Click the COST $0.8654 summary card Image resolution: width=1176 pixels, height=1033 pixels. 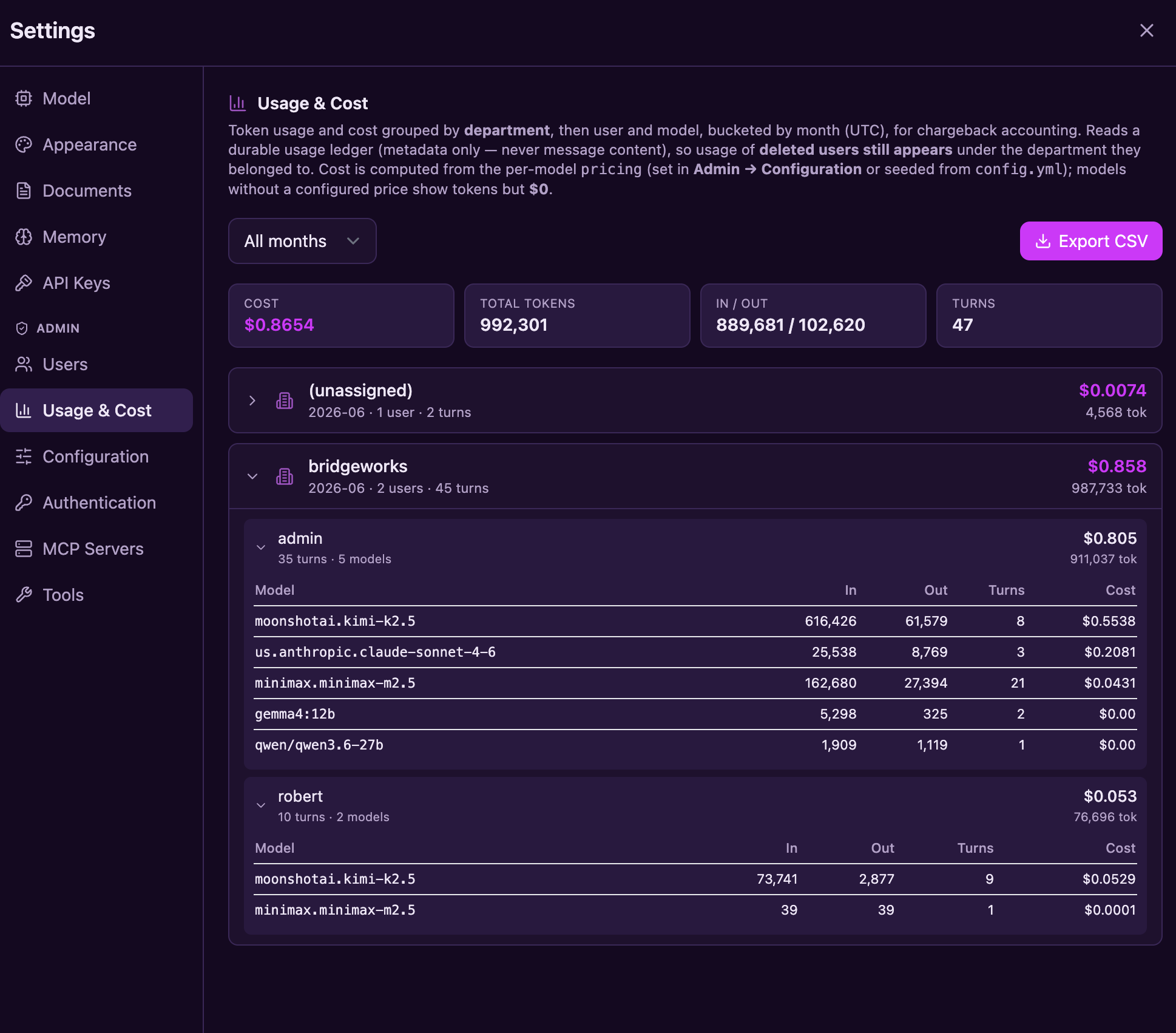[x=341, y=316]
